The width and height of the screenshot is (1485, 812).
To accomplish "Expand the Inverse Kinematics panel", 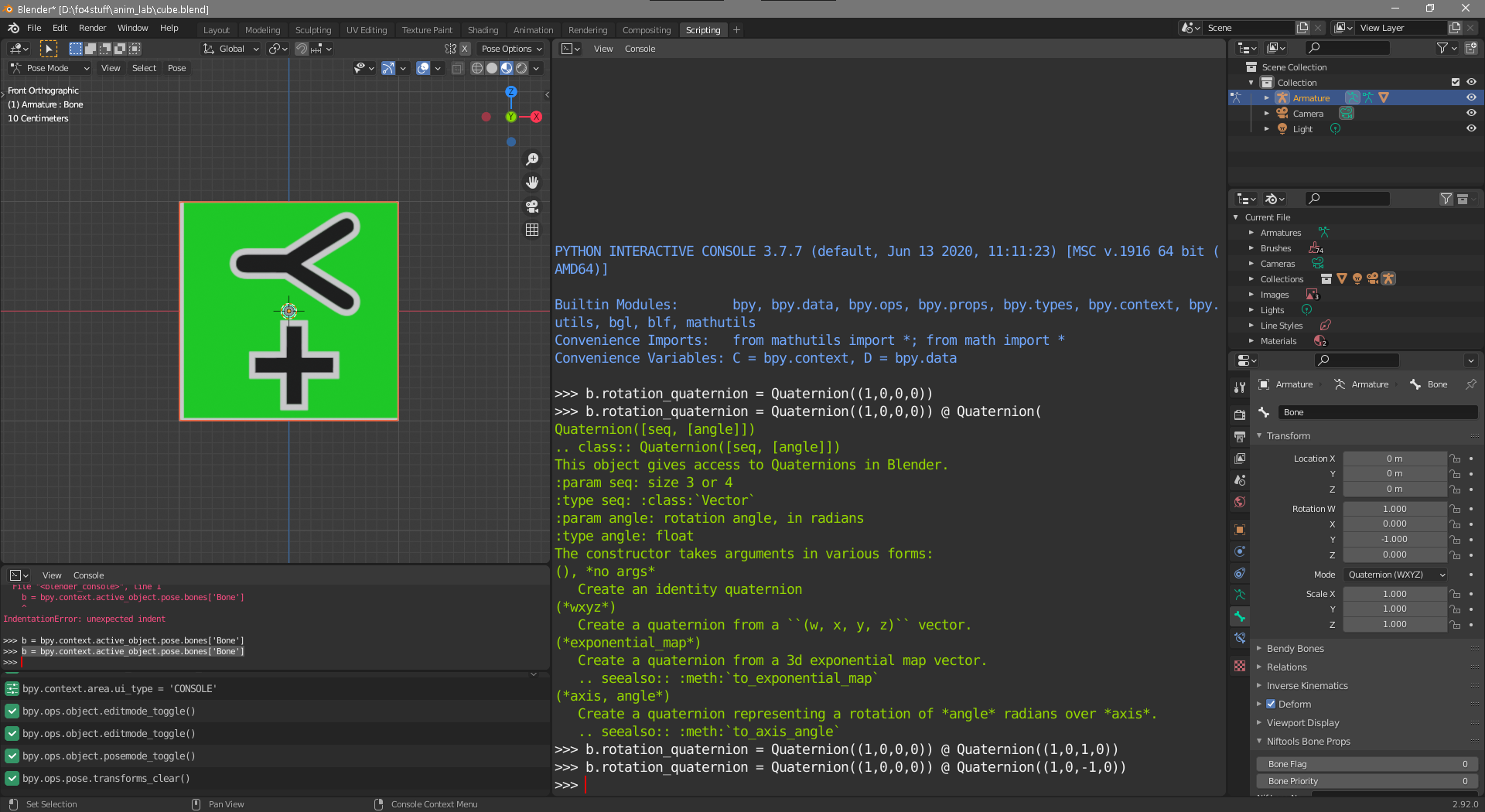I will [1306, 686].
